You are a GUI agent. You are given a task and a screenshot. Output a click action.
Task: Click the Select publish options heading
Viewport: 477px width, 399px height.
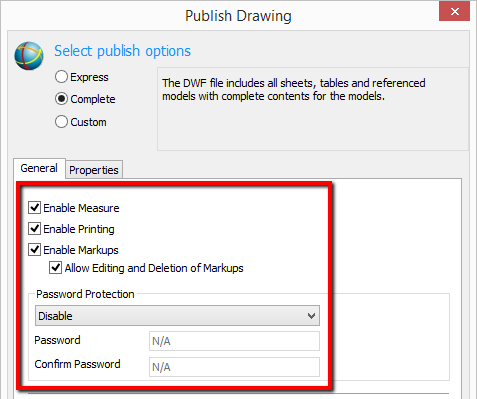(122, 51)
